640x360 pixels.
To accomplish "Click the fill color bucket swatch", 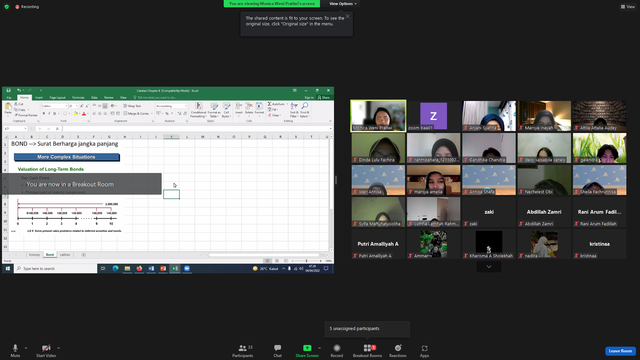I will pos(76,113).
